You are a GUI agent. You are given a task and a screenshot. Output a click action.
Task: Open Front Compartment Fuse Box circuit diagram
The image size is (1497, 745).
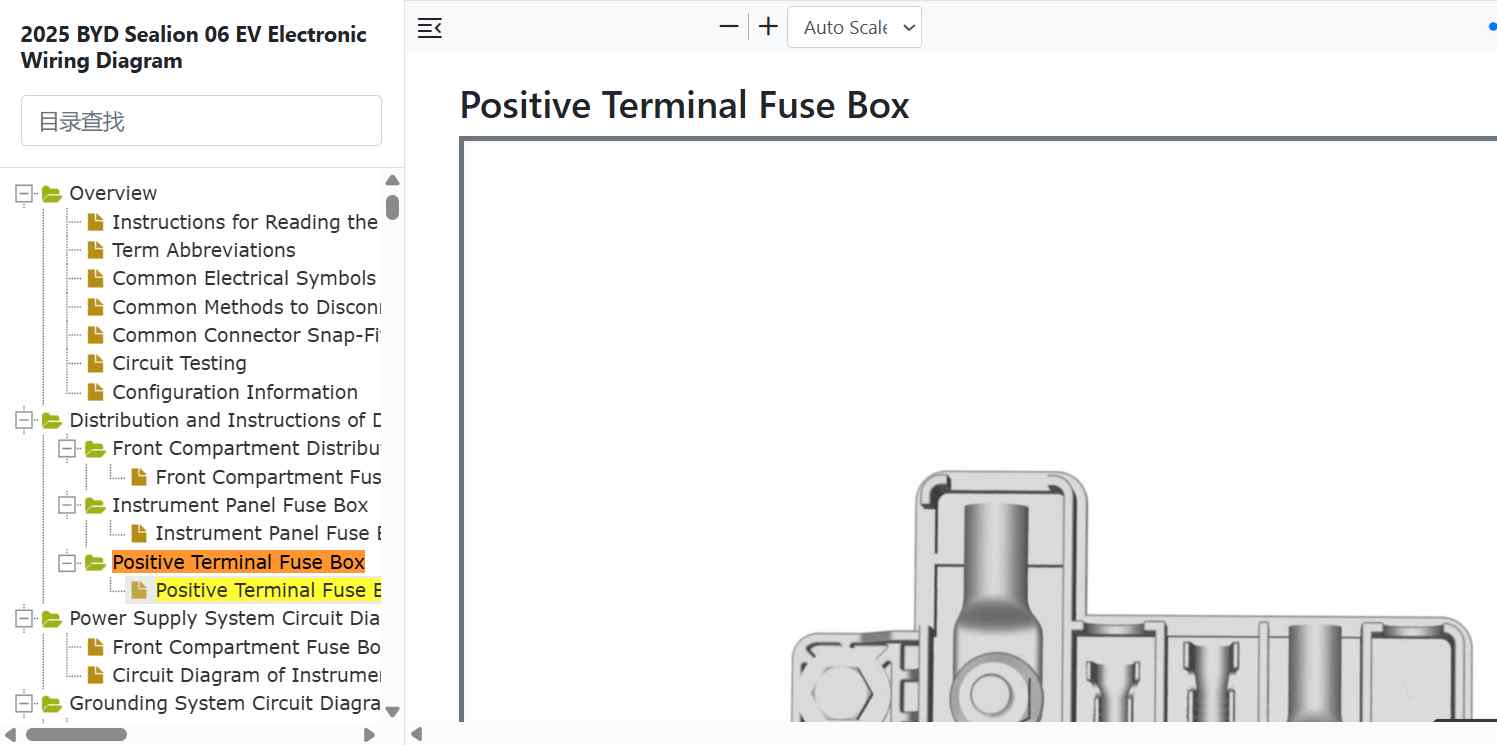(x=246, y=647)
